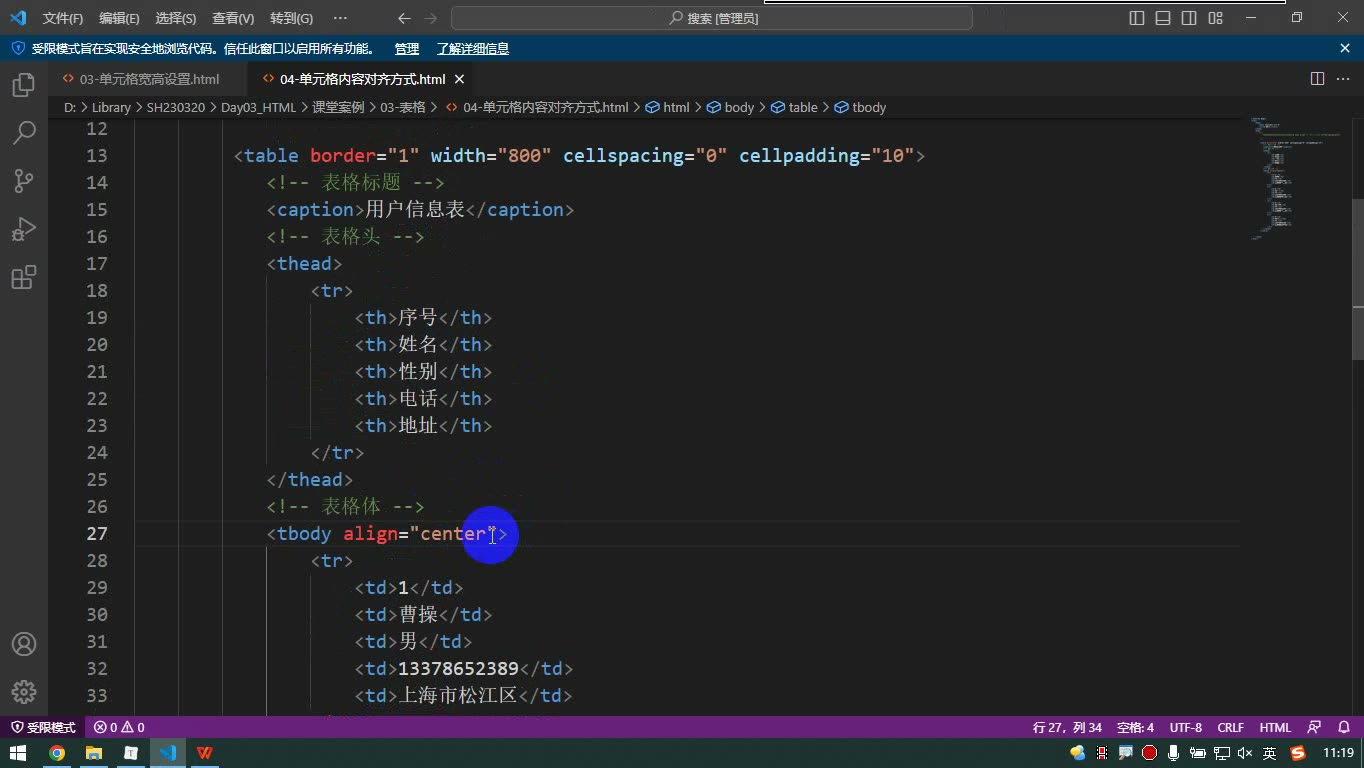Viewport: 1364px width, 768px height.
Task: Open the Extensions view
Action: (x=24, y=277)
